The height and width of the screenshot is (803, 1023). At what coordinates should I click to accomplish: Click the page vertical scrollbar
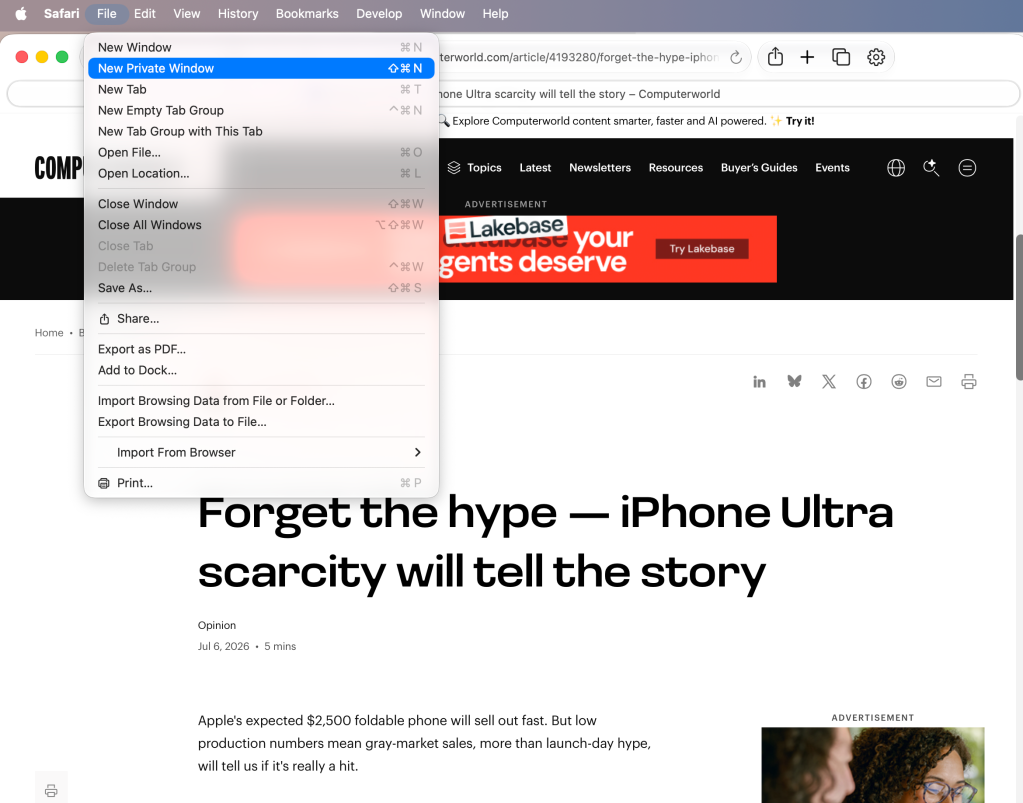[1019, 307]
